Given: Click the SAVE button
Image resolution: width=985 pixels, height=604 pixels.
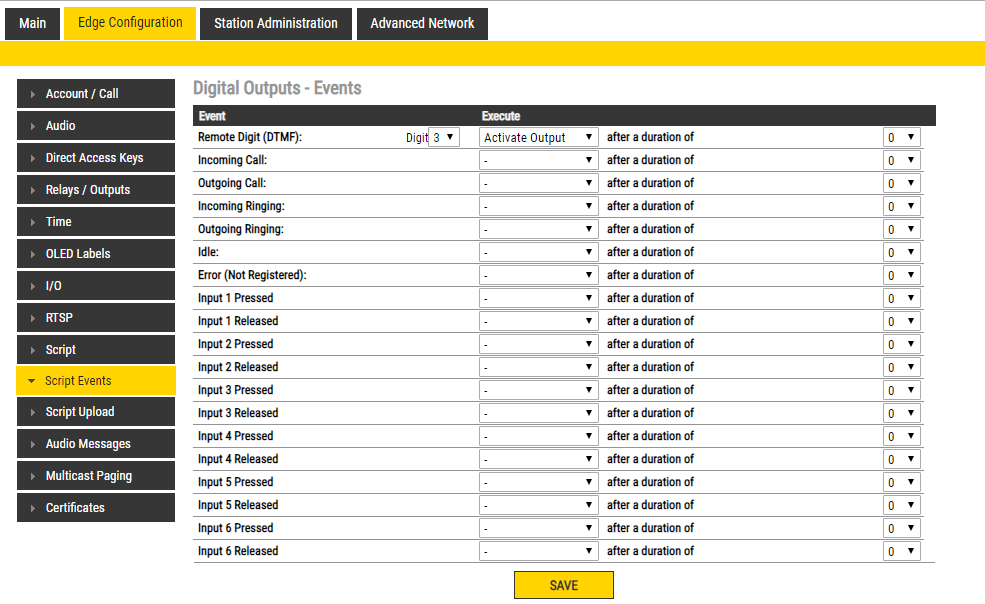Looking at the screenshot, I should tap(563, 585).
